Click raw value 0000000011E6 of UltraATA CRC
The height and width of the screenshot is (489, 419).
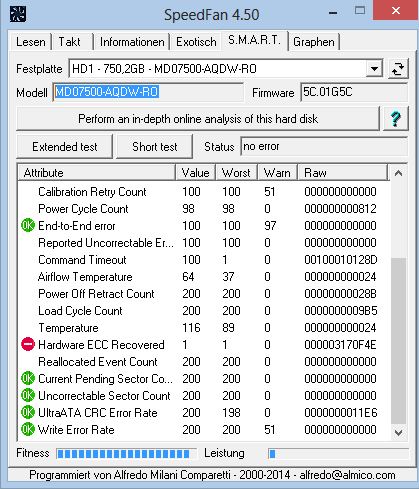coord(340,413)
